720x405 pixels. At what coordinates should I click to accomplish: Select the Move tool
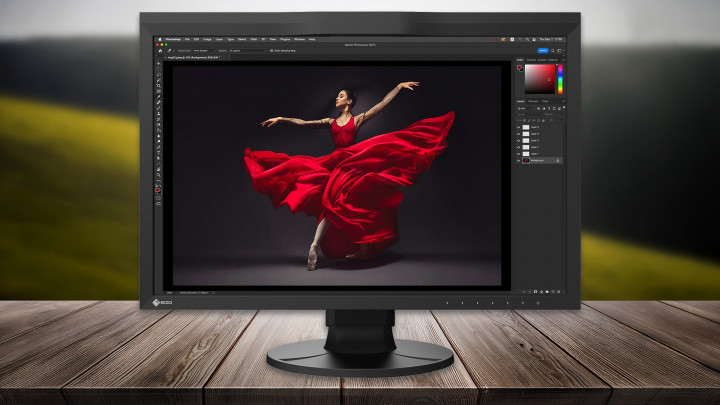pyautogui.click(x=159, y=63)
